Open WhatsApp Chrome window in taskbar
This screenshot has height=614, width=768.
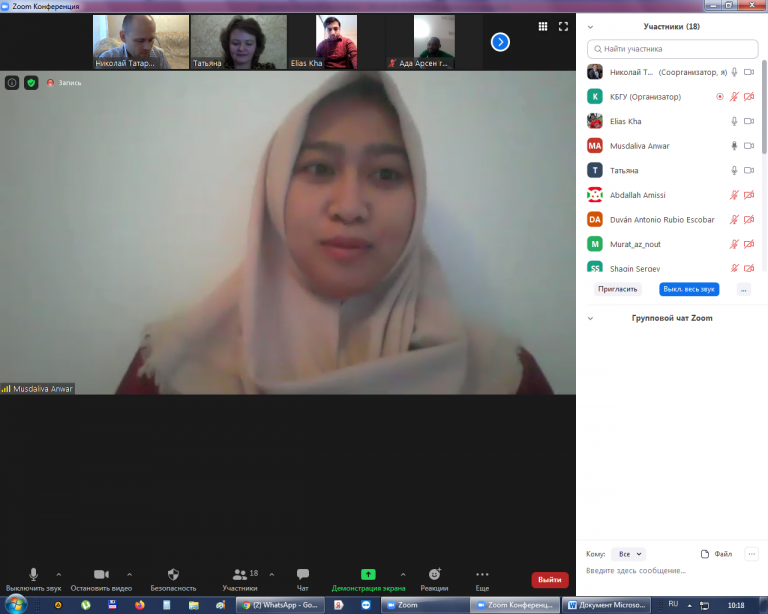[x=281, y=605]
